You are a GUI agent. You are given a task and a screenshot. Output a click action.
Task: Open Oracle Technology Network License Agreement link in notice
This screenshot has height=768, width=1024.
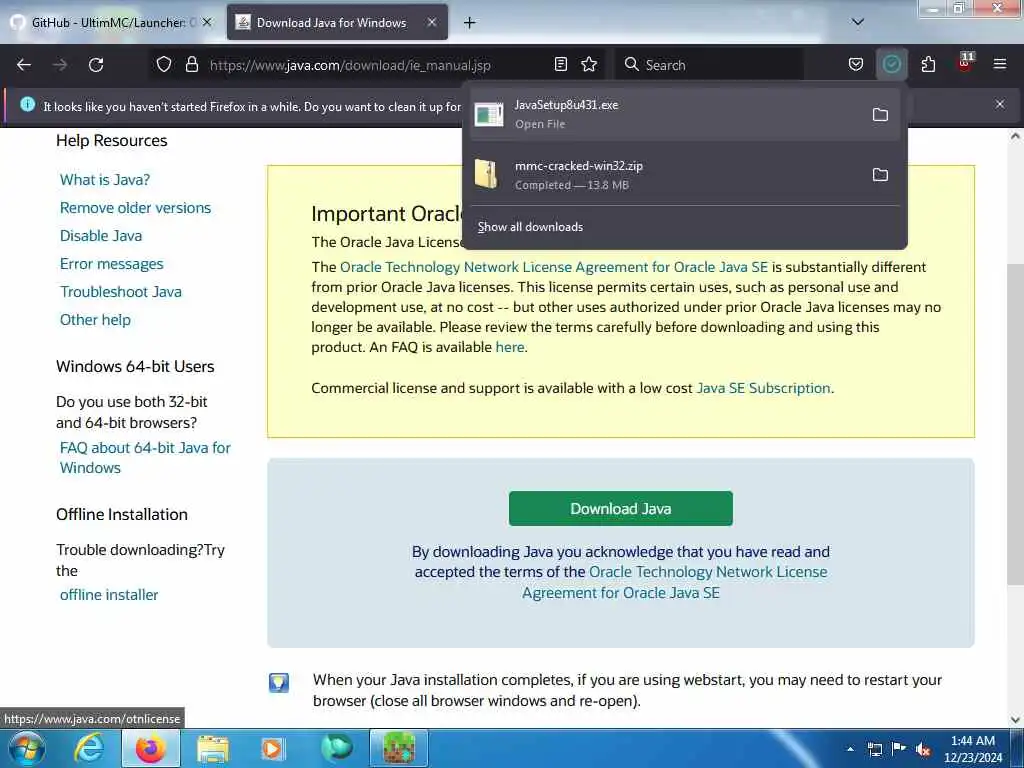[x=554, y=267]
